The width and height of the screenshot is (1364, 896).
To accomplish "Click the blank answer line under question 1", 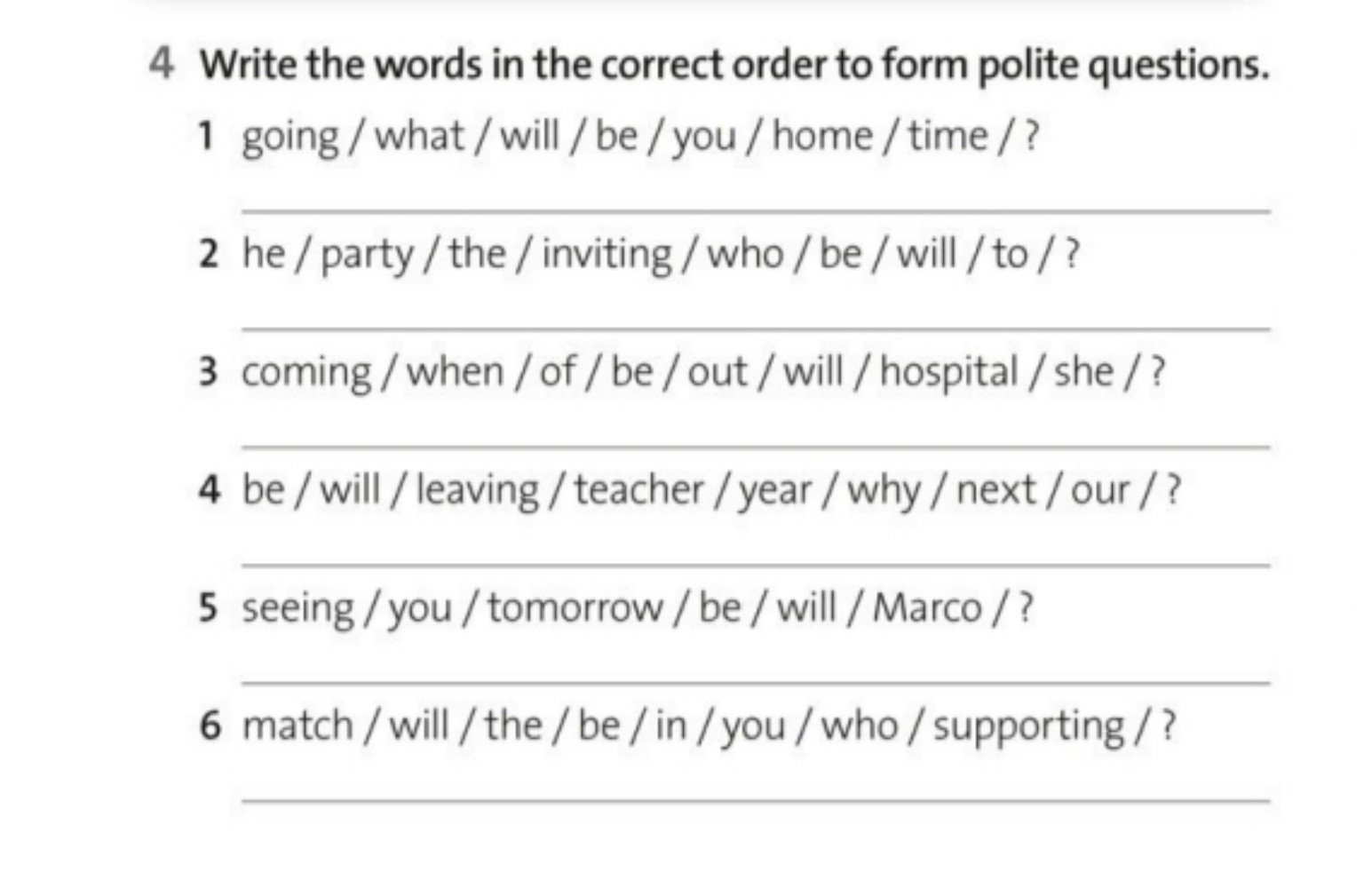I will click(x=755, y=209).
